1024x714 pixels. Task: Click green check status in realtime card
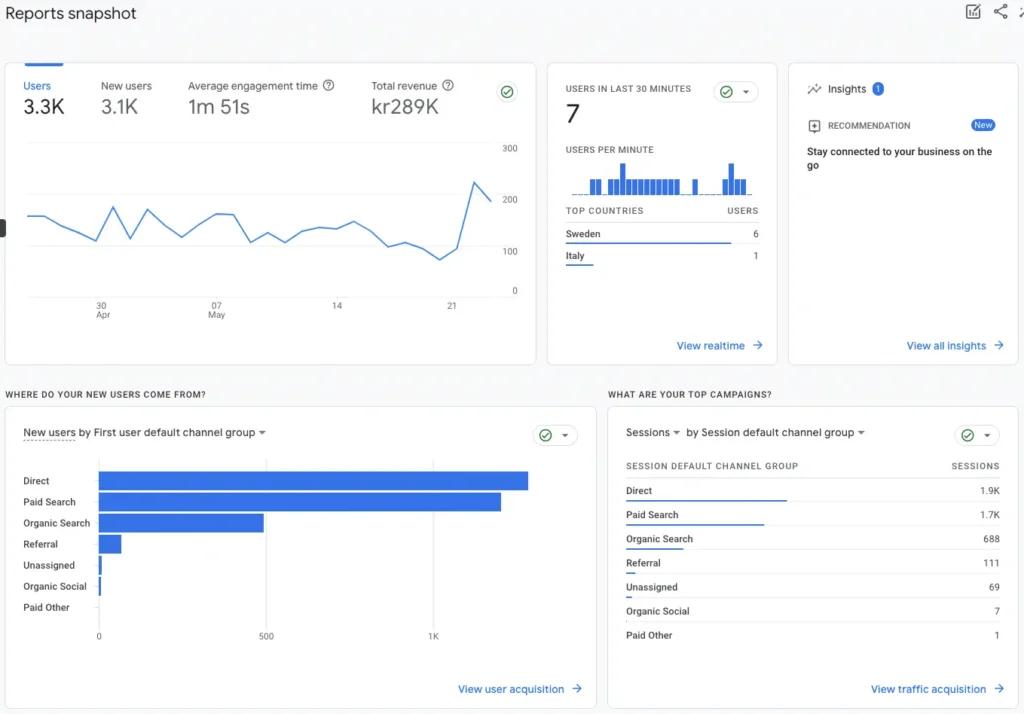click(x=726, y=92)
